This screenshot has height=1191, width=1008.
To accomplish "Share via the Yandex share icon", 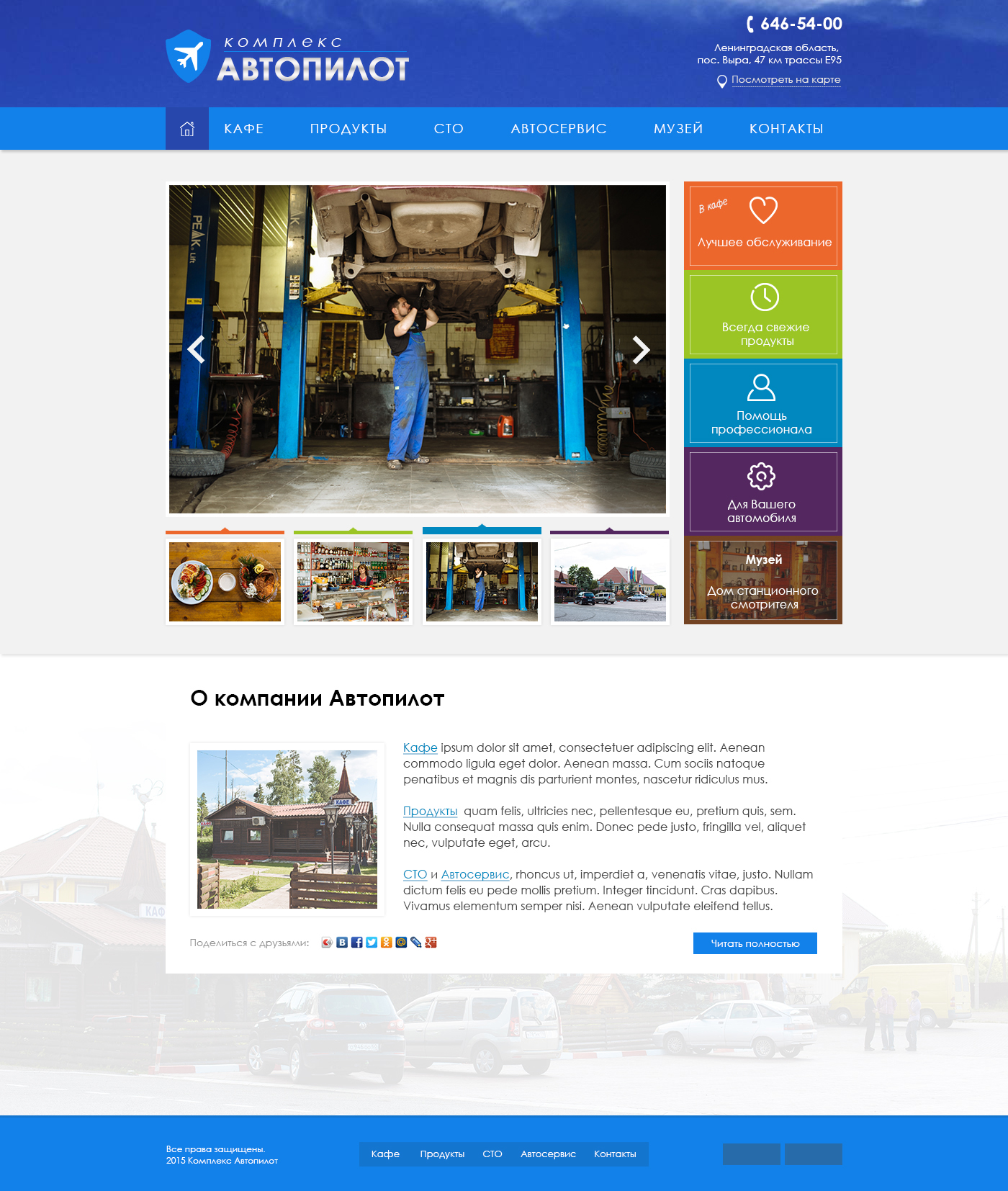I will coord(327,943).
